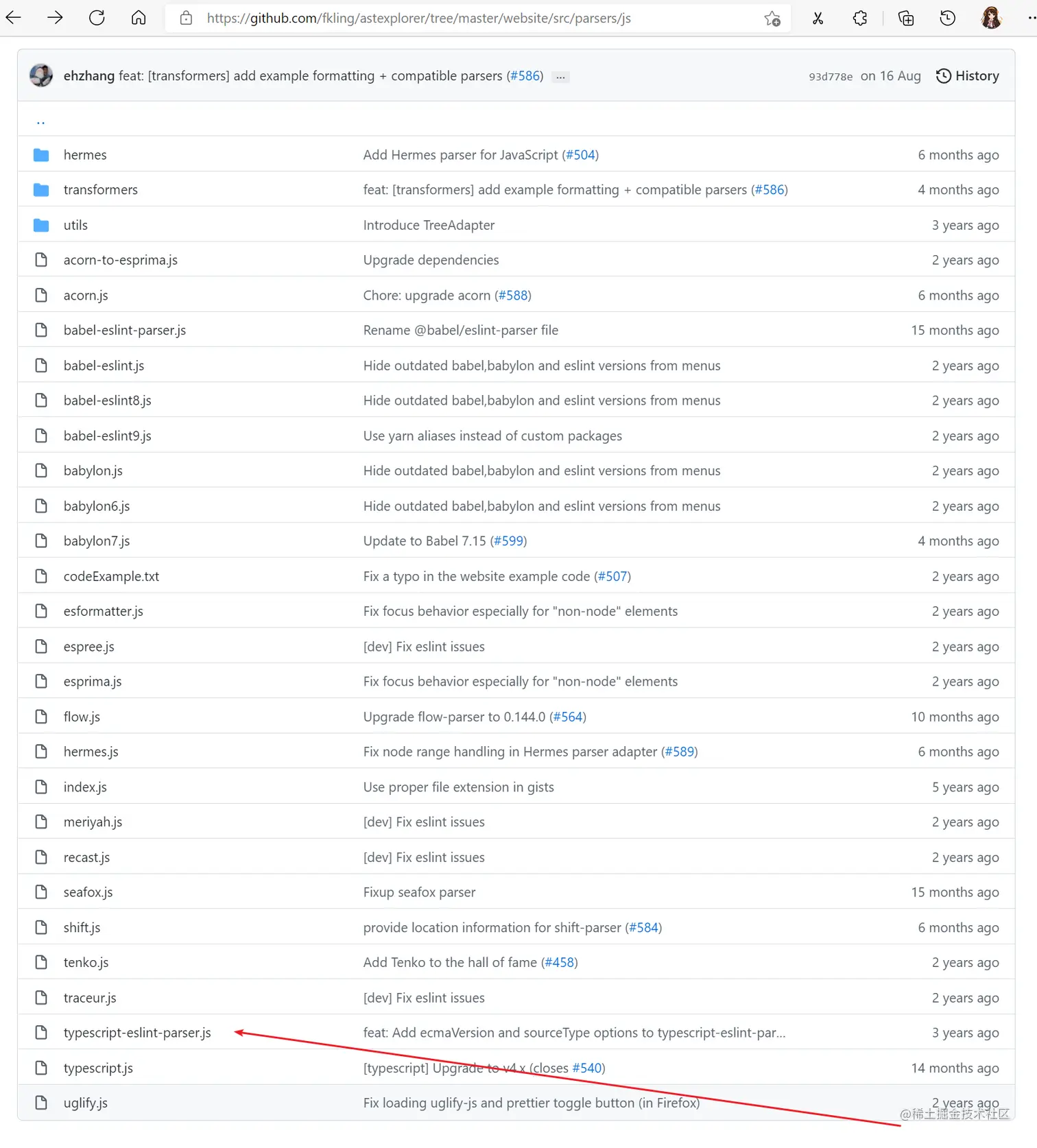Open ehzhang author link
This screenshot has height=1148, width=1037.
89,76
